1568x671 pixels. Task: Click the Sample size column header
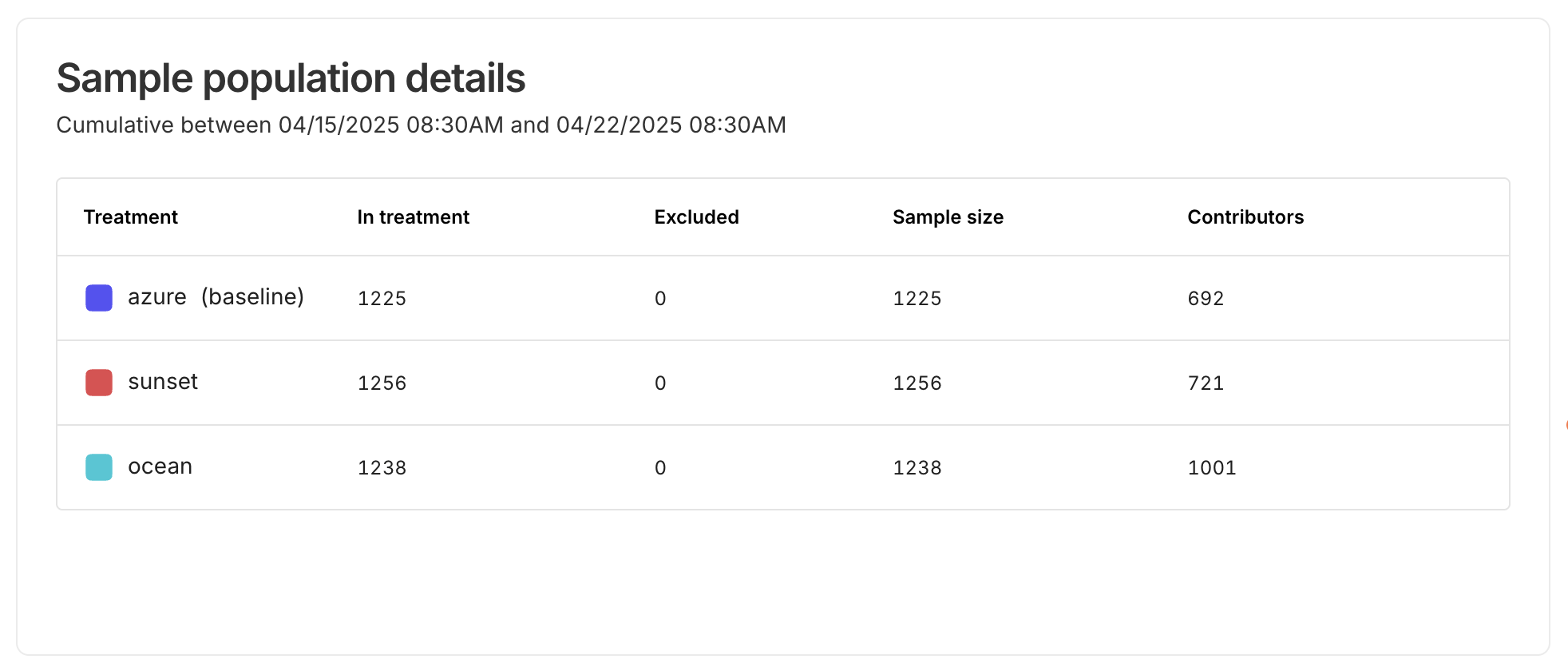(948, 217)
